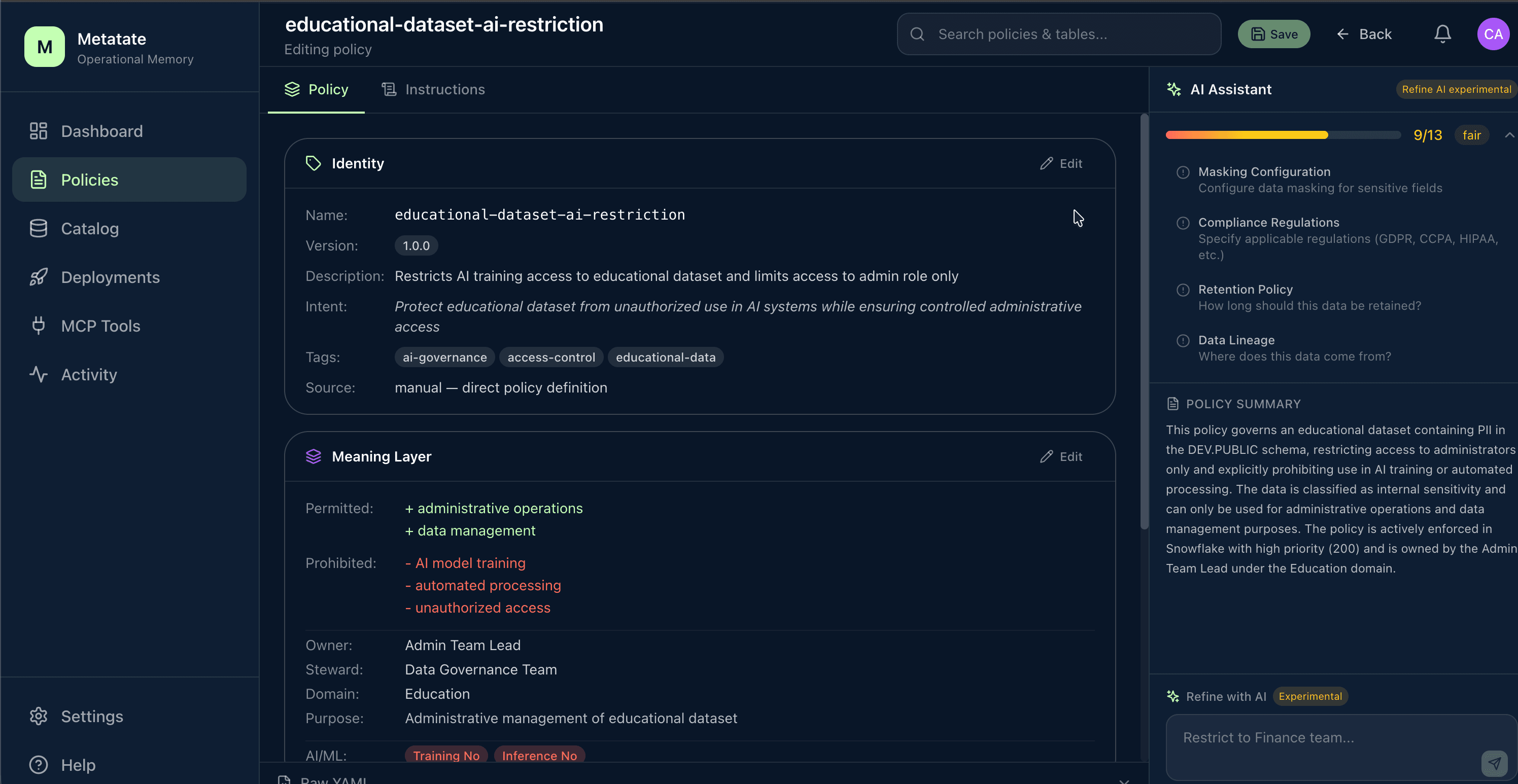Enable the Refine AI experimental mode

click(1456, 89)
